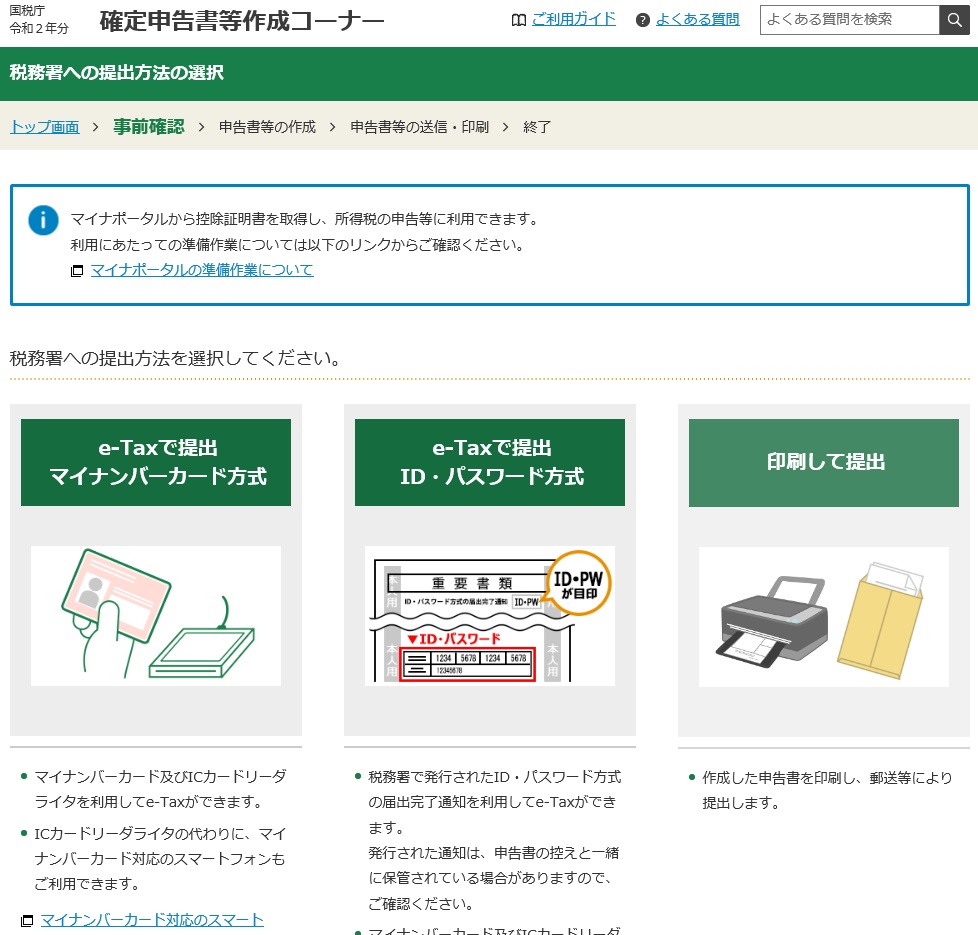This screenshot has width=978, height=935.
Task: Go to トップ画面 via breadcrumb
Action: [45, 127]
